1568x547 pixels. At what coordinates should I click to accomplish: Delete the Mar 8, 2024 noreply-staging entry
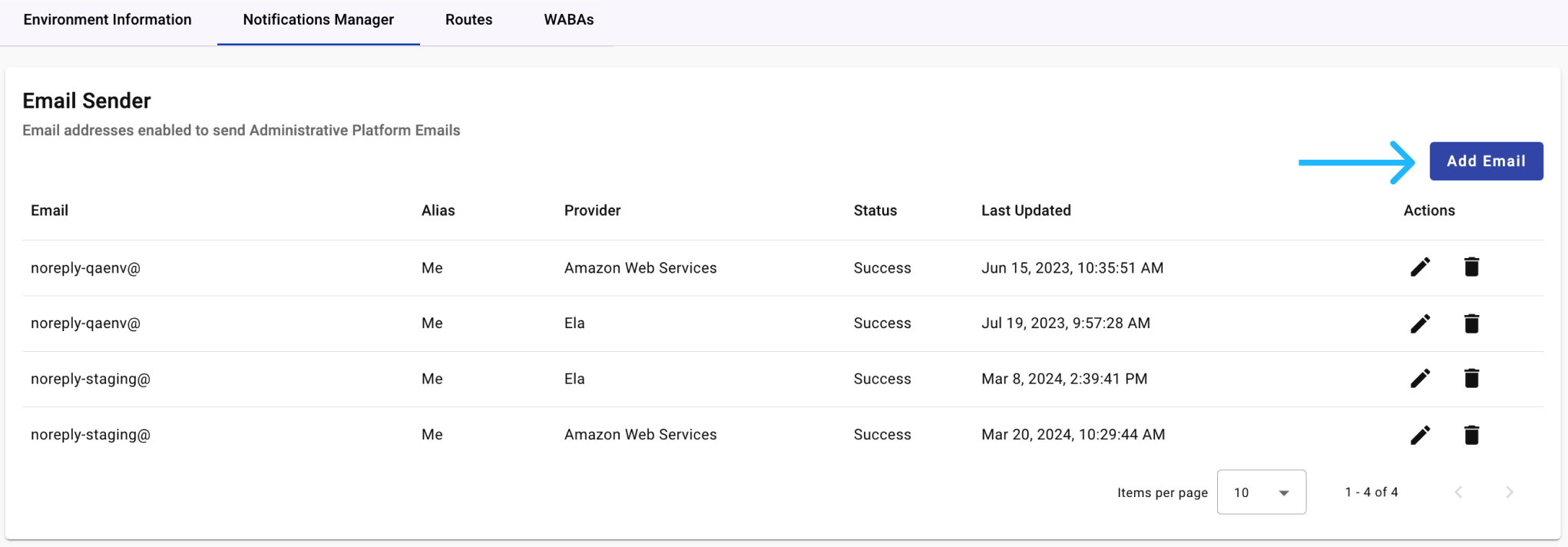click(1471, 378)
